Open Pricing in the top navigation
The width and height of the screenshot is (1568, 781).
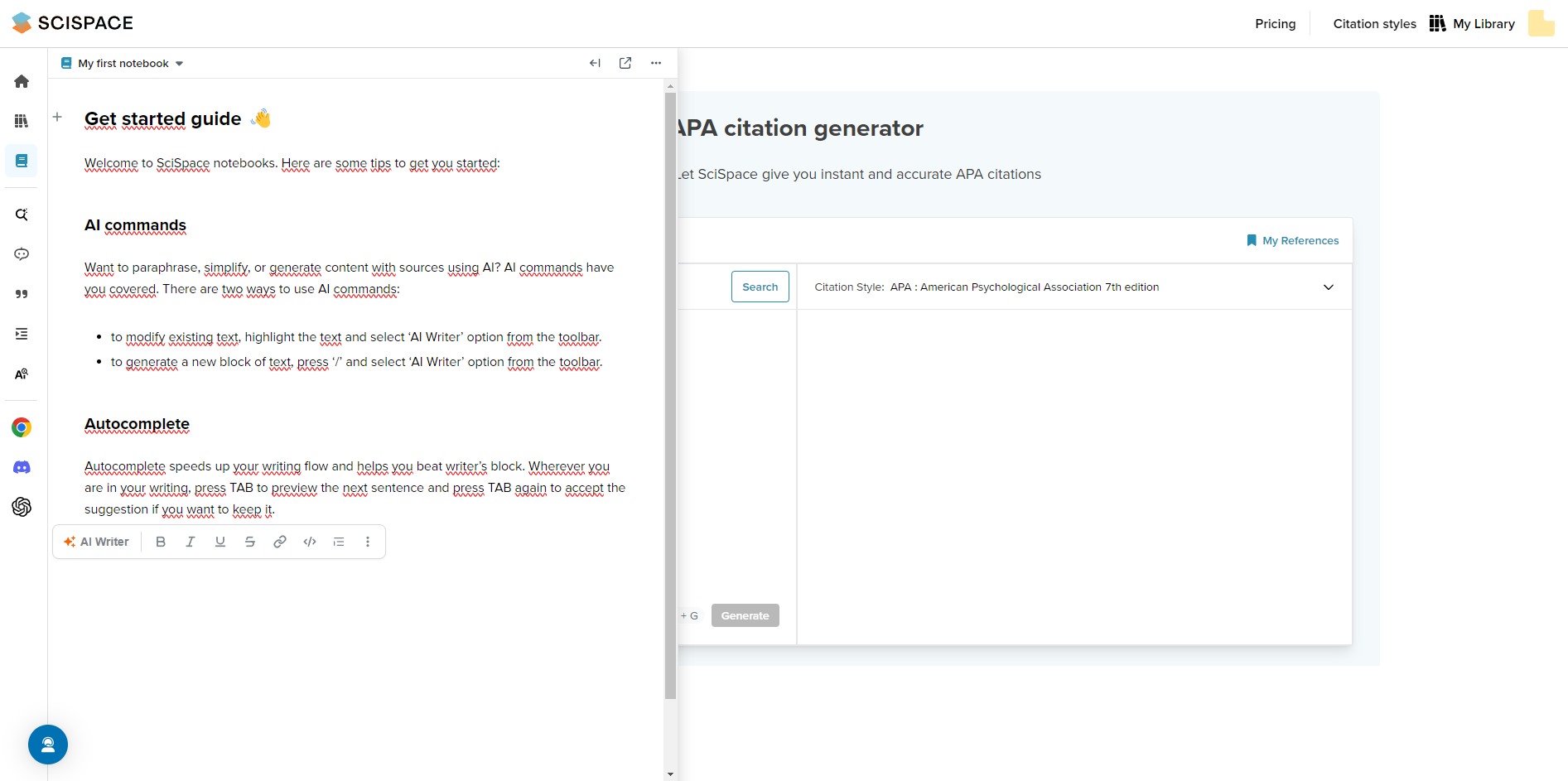click(1276, 24)
